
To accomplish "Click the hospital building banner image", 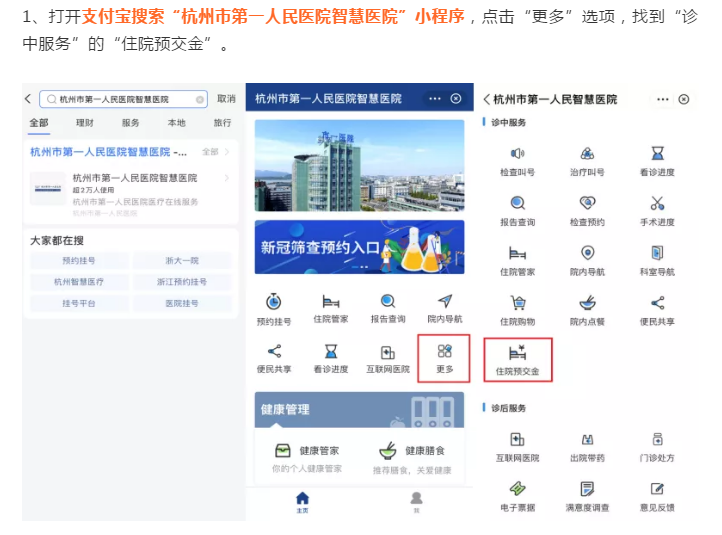I will 360,165.
